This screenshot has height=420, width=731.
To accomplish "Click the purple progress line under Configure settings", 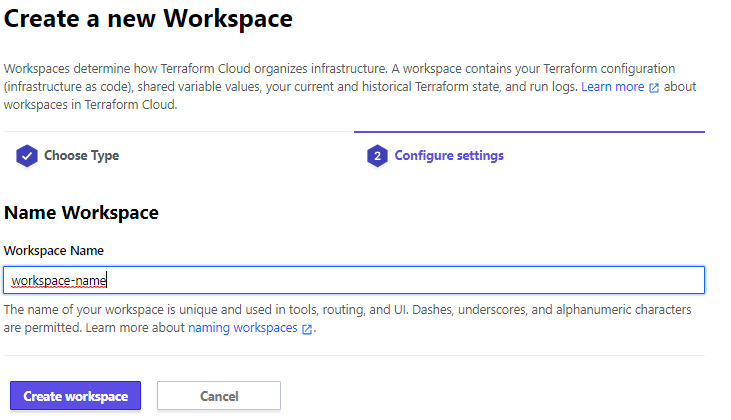I will 529,132.
